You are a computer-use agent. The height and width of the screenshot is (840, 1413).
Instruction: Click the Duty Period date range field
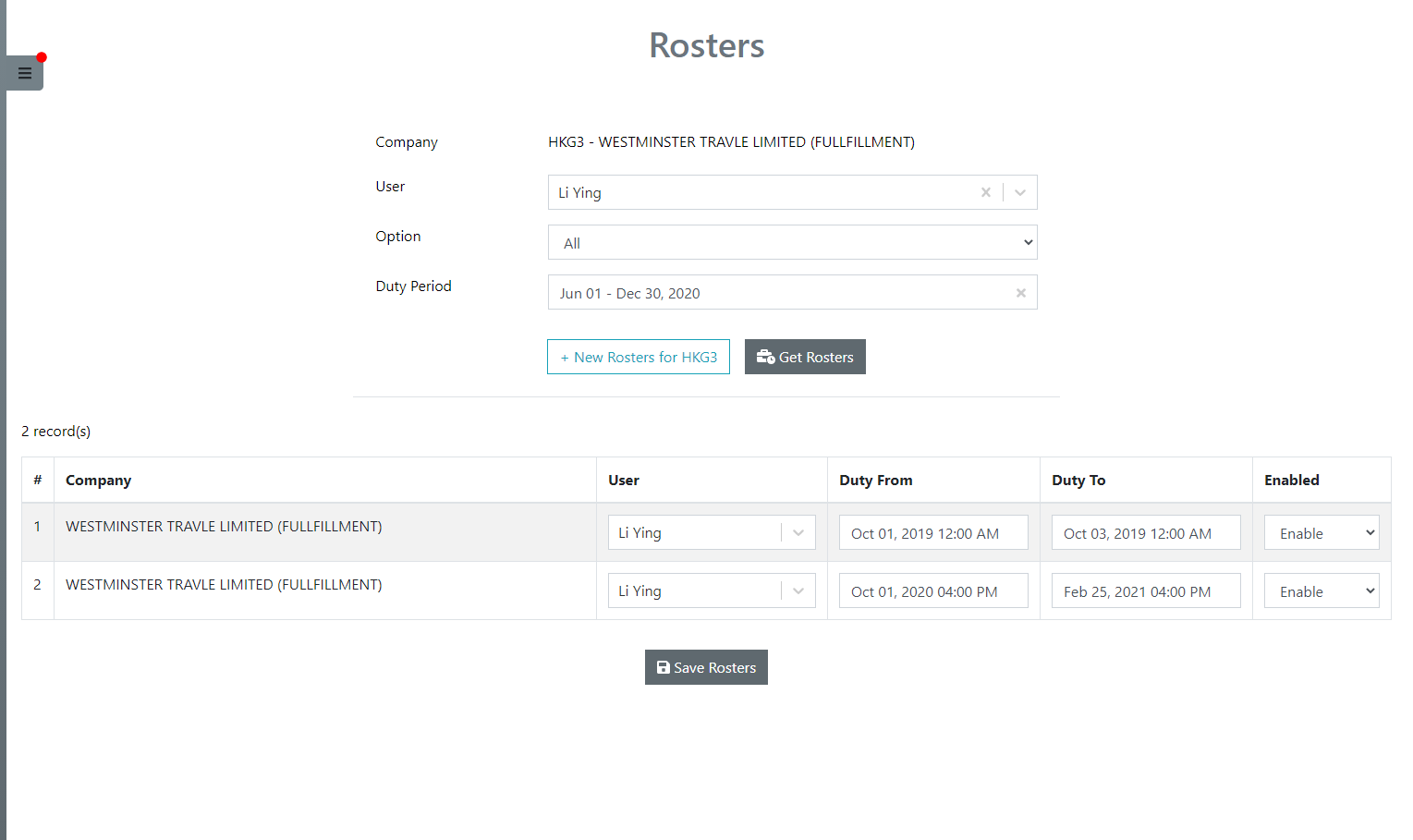[793, 292]
